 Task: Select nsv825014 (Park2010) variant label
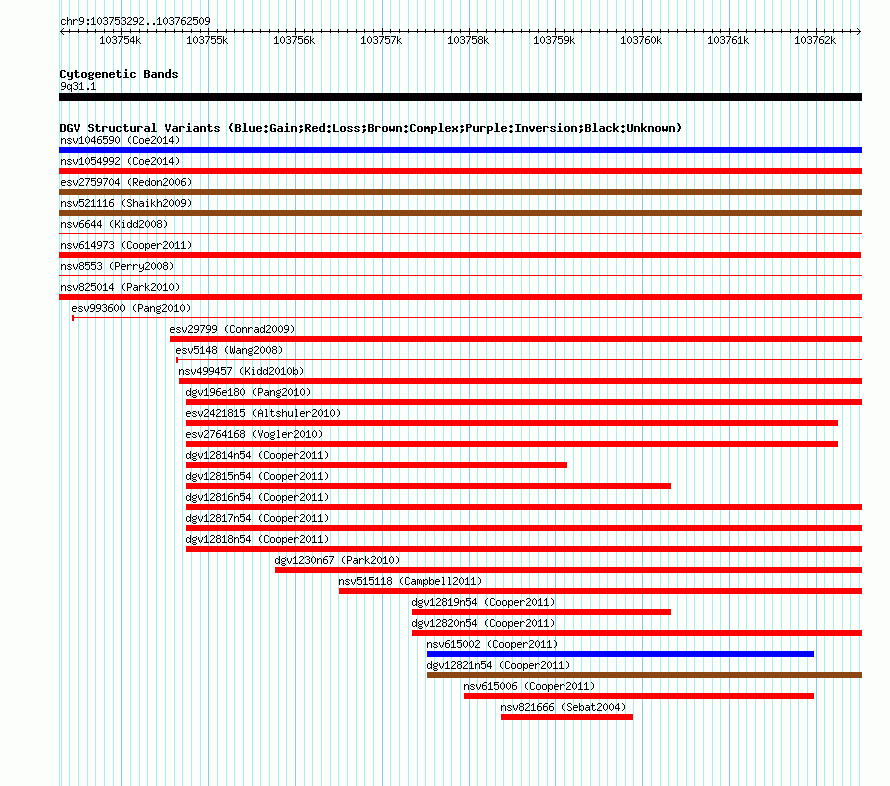click(120, 287)
